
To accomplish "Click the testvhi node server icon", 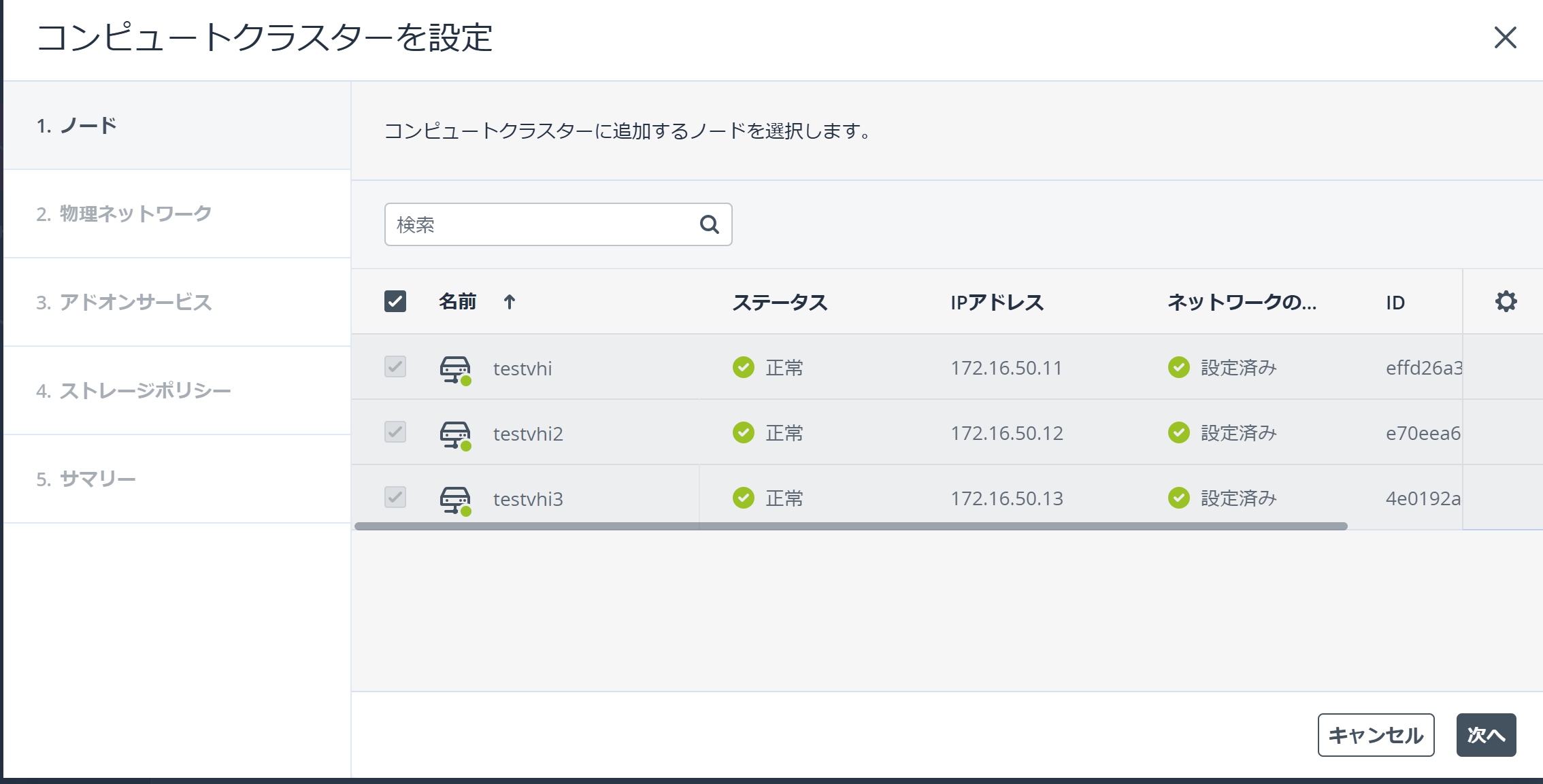I will pyautogui.click(x=454, y=369).
